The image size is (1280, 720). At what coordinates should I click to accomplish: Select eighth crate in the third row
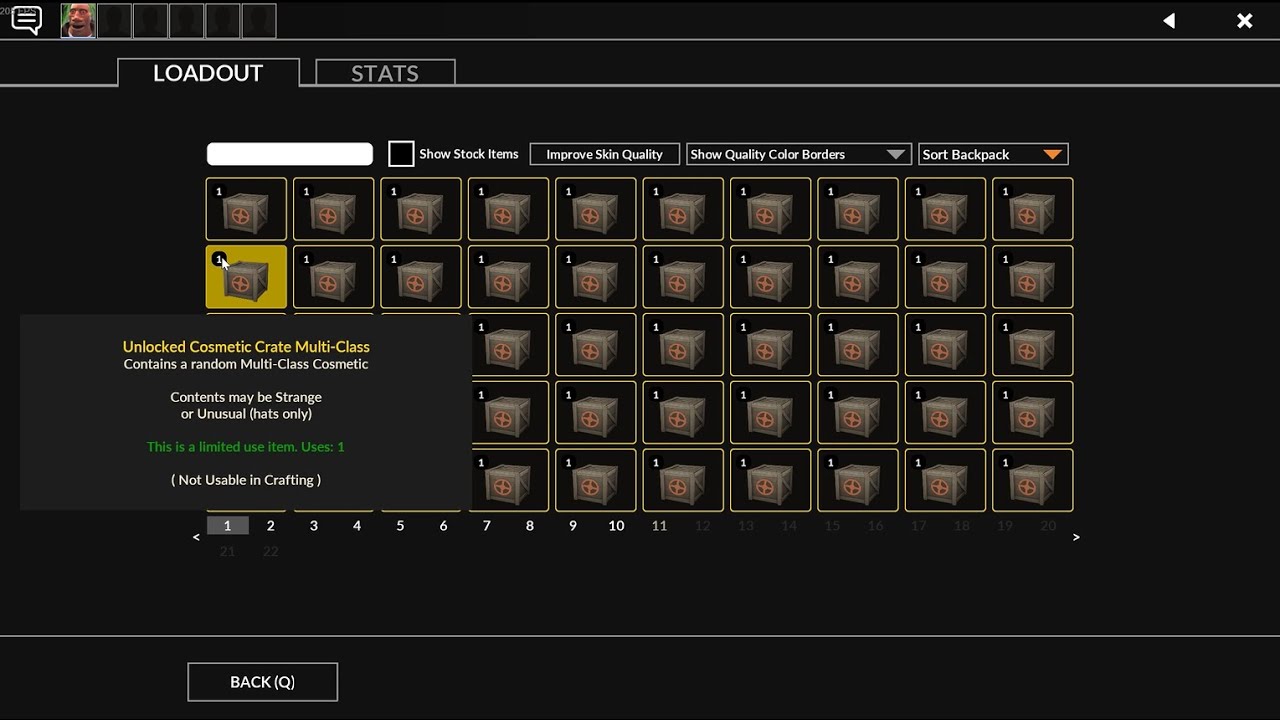tap(858, 345)
